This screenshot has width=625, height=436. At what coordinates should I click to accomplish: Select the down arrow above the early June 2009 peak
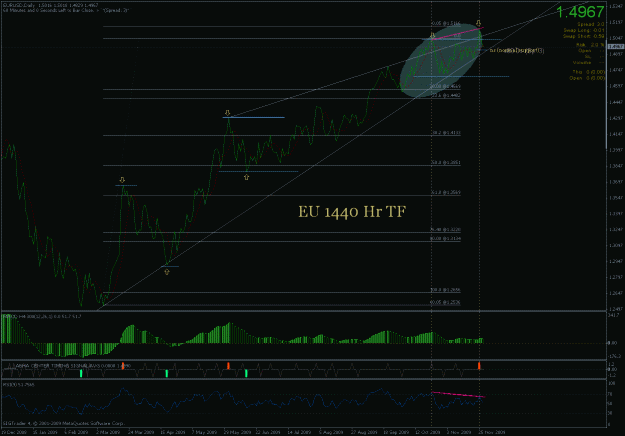click(227, 113)
